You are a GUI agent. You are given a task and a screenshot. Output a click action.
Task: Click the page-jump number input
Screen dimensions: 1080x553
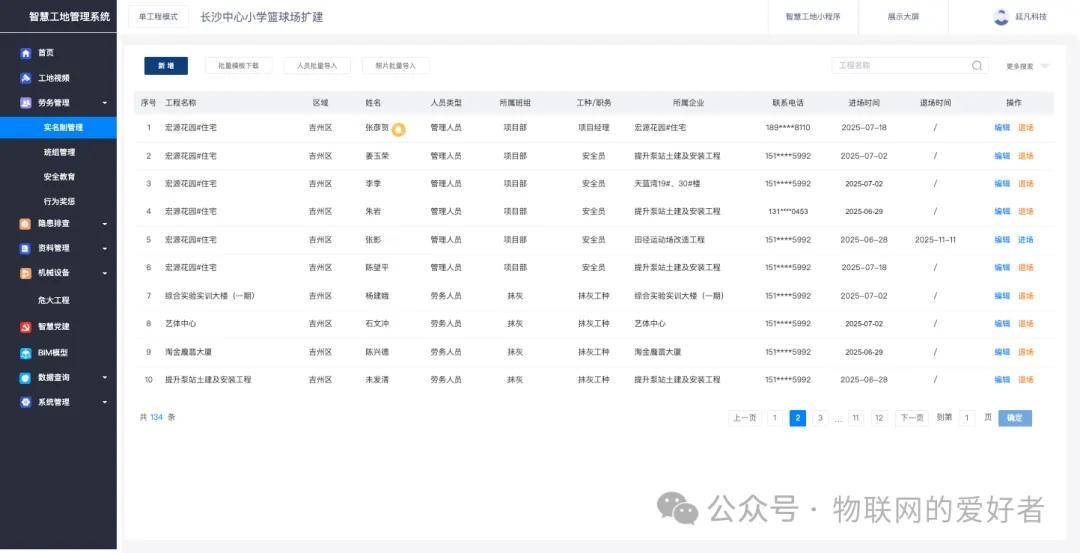click(966, 418)
